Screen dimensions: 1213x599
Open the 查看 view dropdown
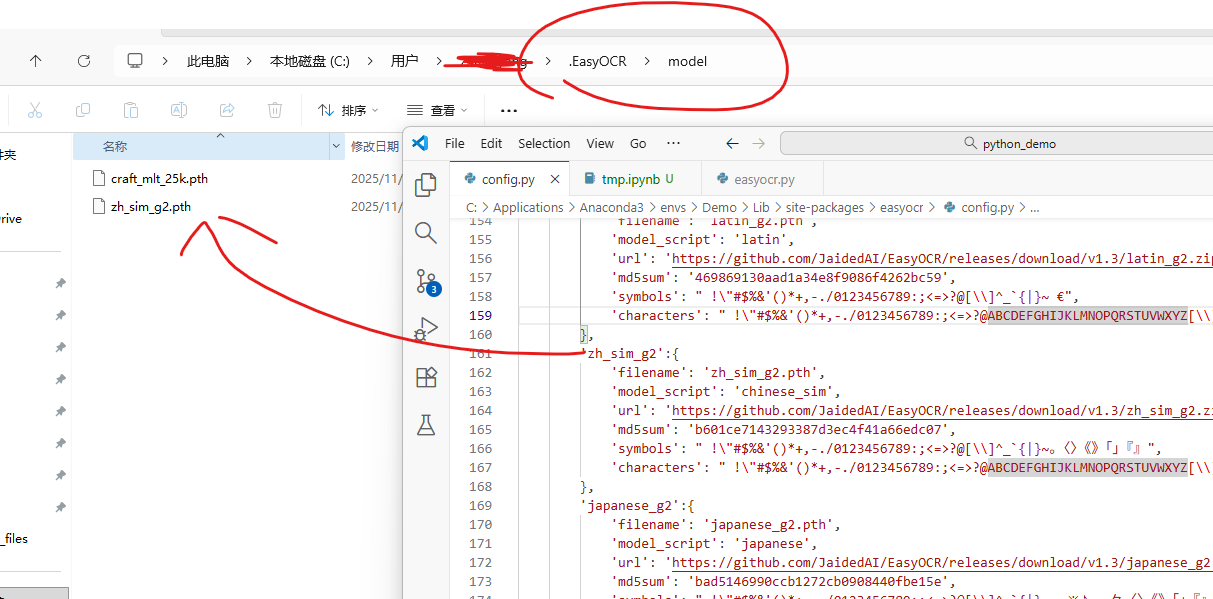coord(437,110)
